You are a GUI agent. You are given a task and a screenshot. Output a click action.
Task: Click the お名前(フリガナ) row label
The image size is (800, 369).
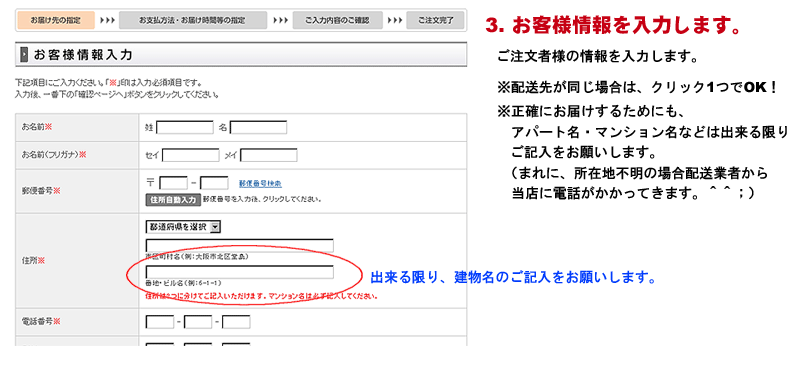[x=54, y=155]
